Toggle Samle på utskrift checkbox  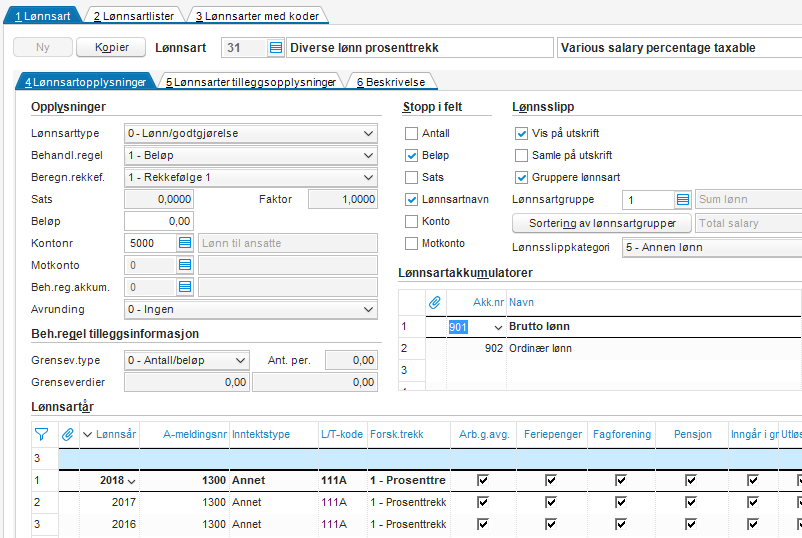(x=521, y=155)
